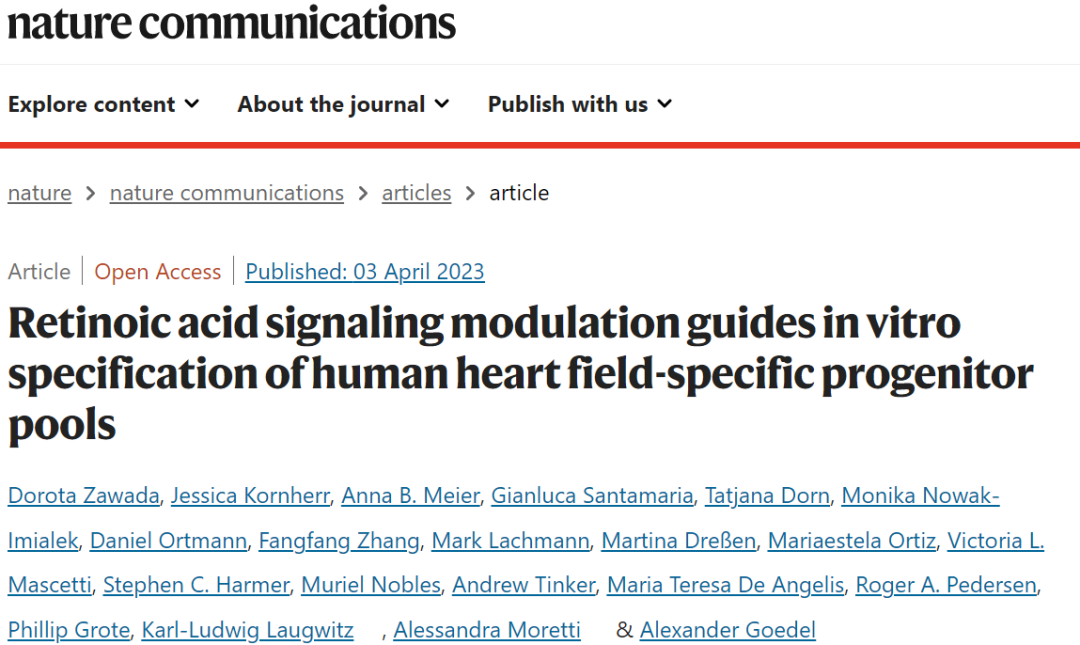Click Alessandra Moretti author link

tap(487, 630)
